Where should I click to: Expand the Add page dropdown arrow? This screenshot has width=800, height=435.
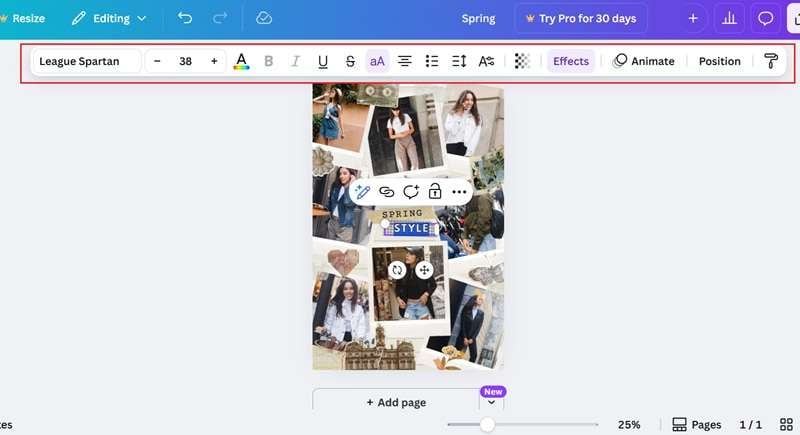click(x=491, y=402)
